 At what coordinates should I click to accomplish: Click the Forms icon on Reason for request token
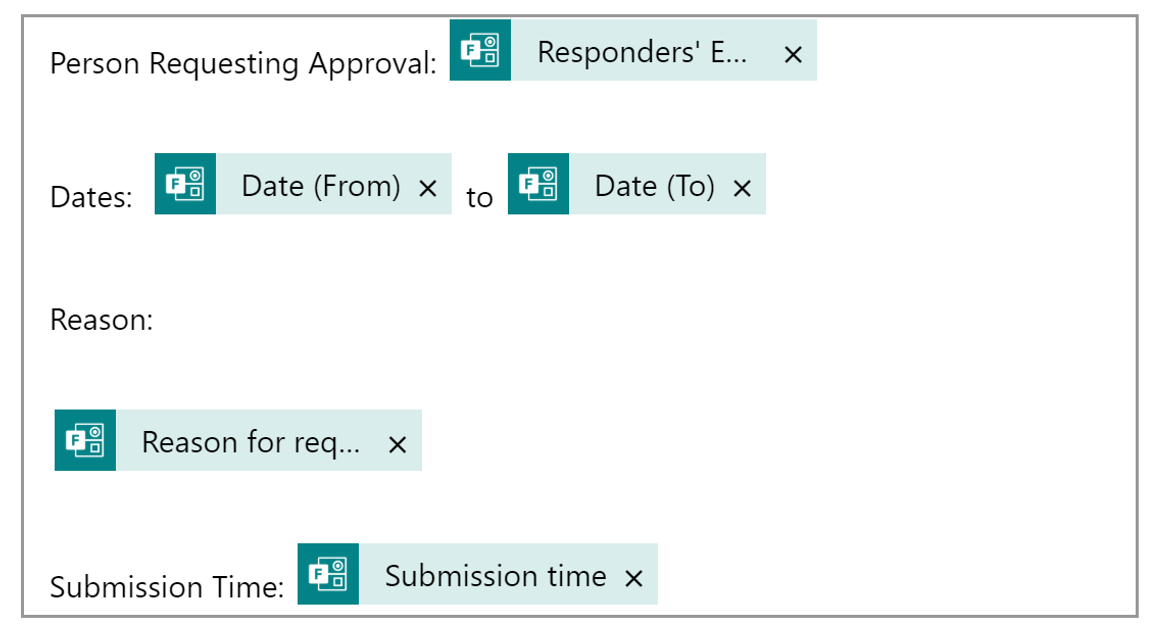(x=85, y=440)
